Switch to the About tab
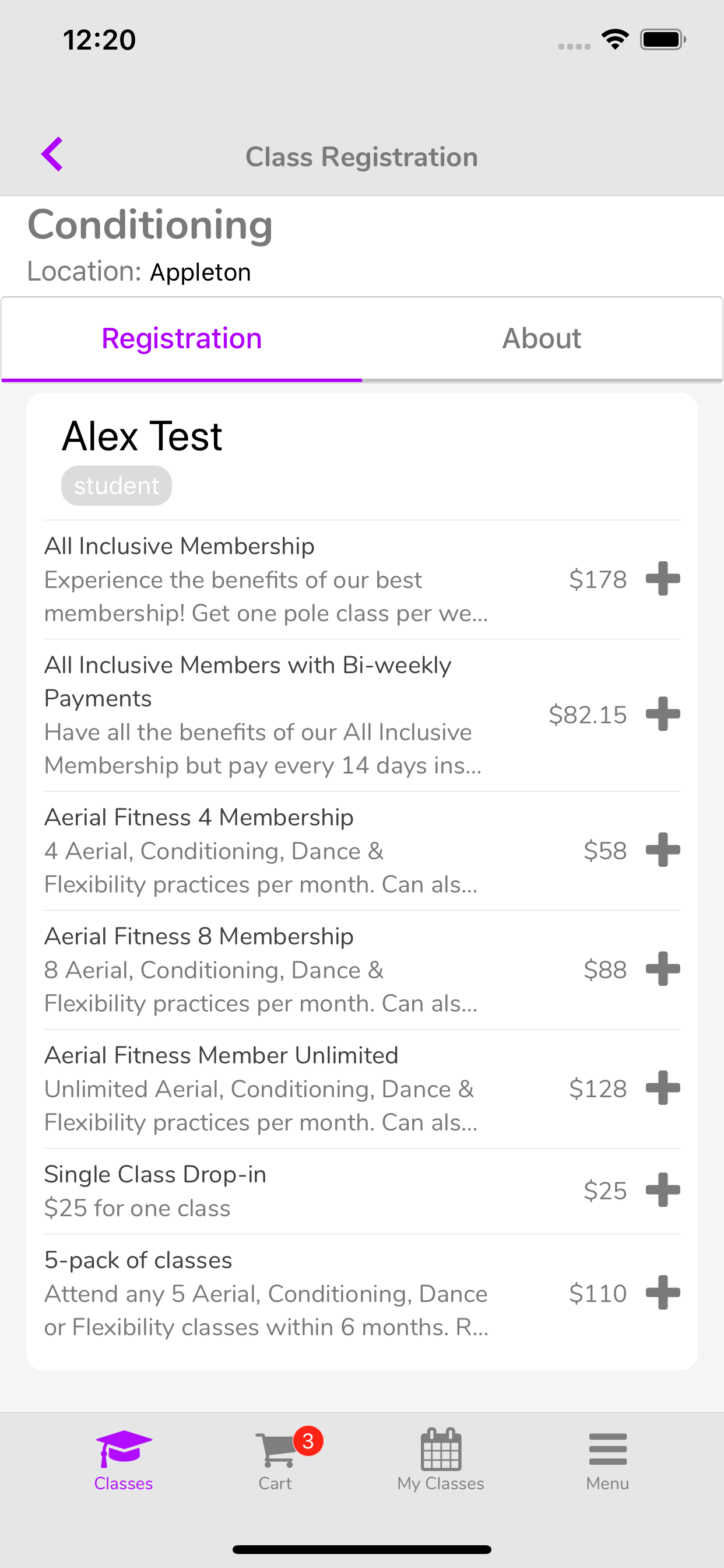Image resolution: width=724 pixels, height=1568 pixels. pos(542,338)
